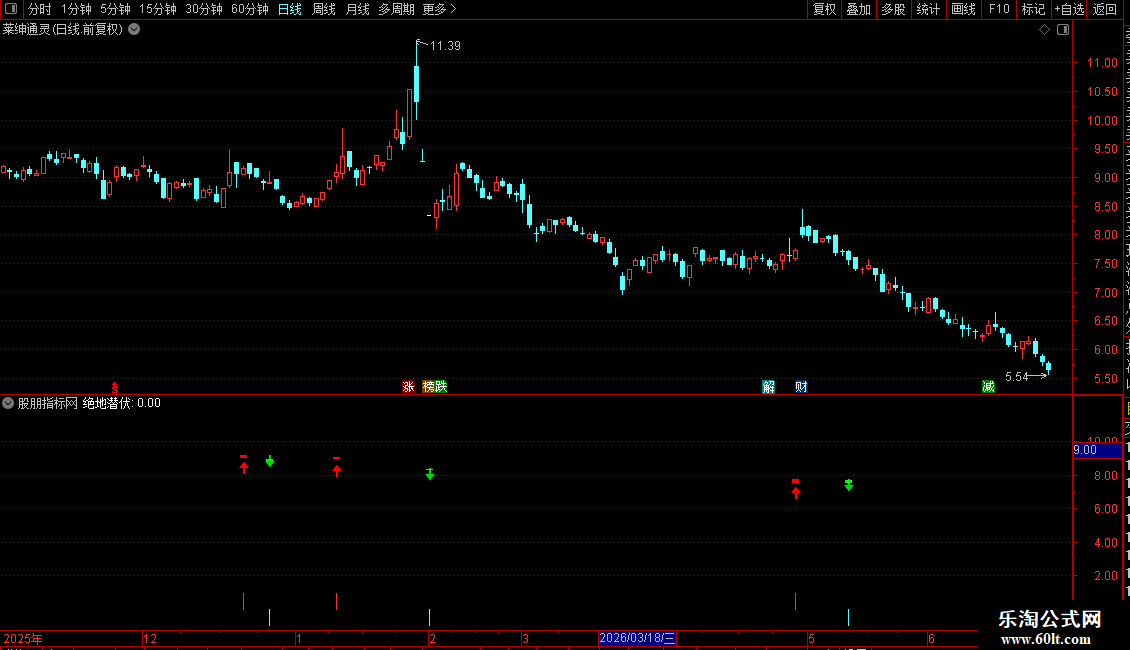Viewport: 1130px width, 650px height.
Task: Select the 60分钟 period tab
Action: point(249,9)
